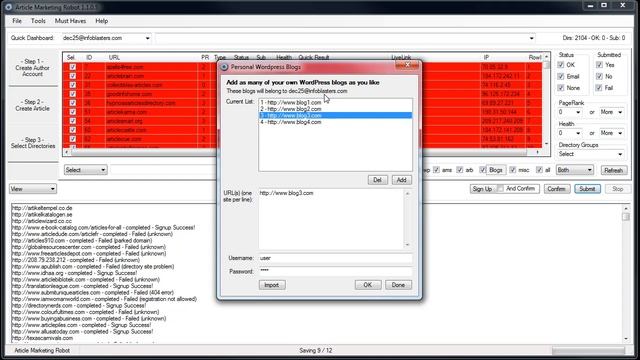Screen dimensions: 640x360
Task: Click the ID column header
Action: 89,57
